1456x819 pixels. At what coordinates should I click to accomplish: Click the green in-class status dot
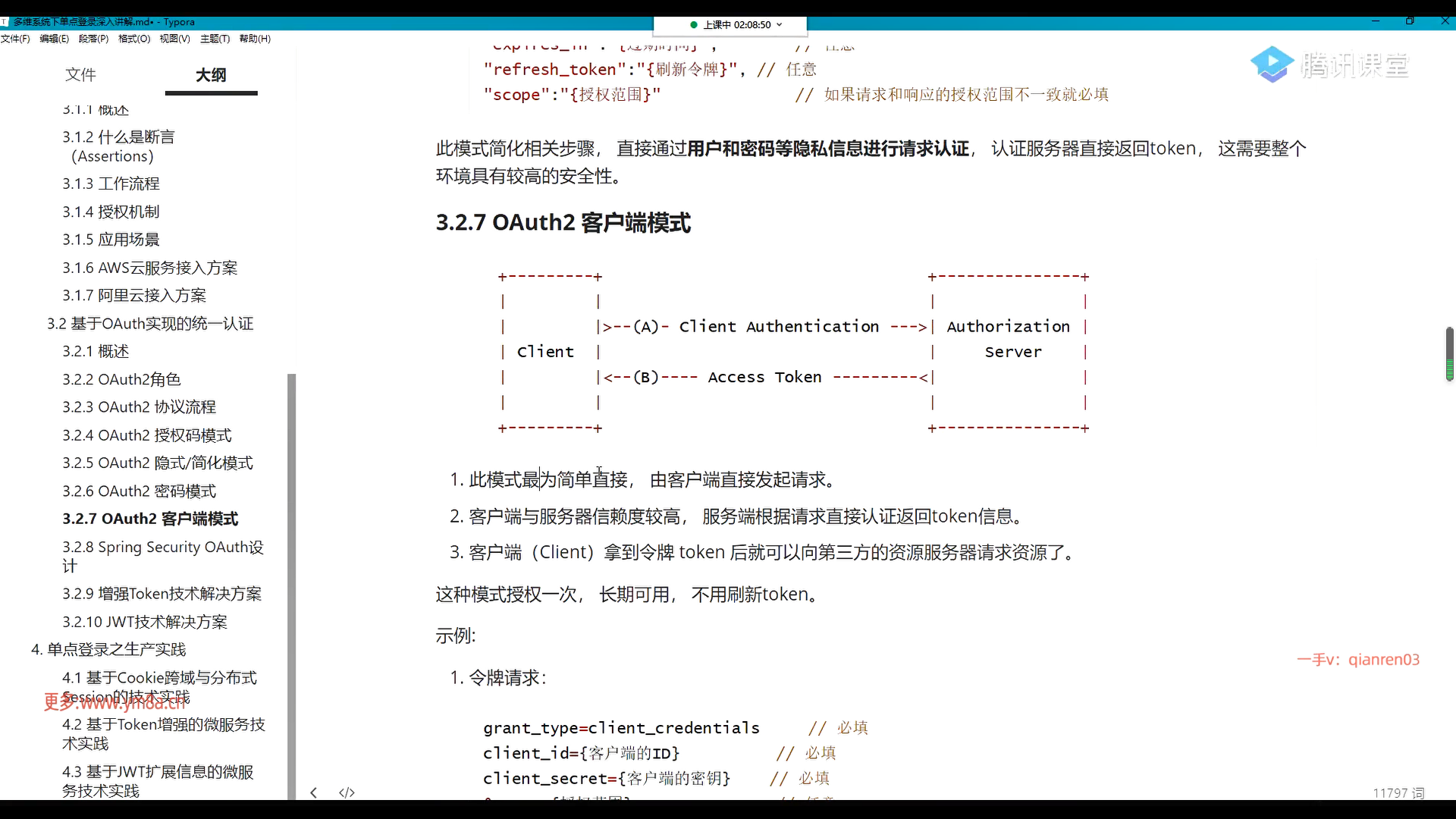pos(693,25)
